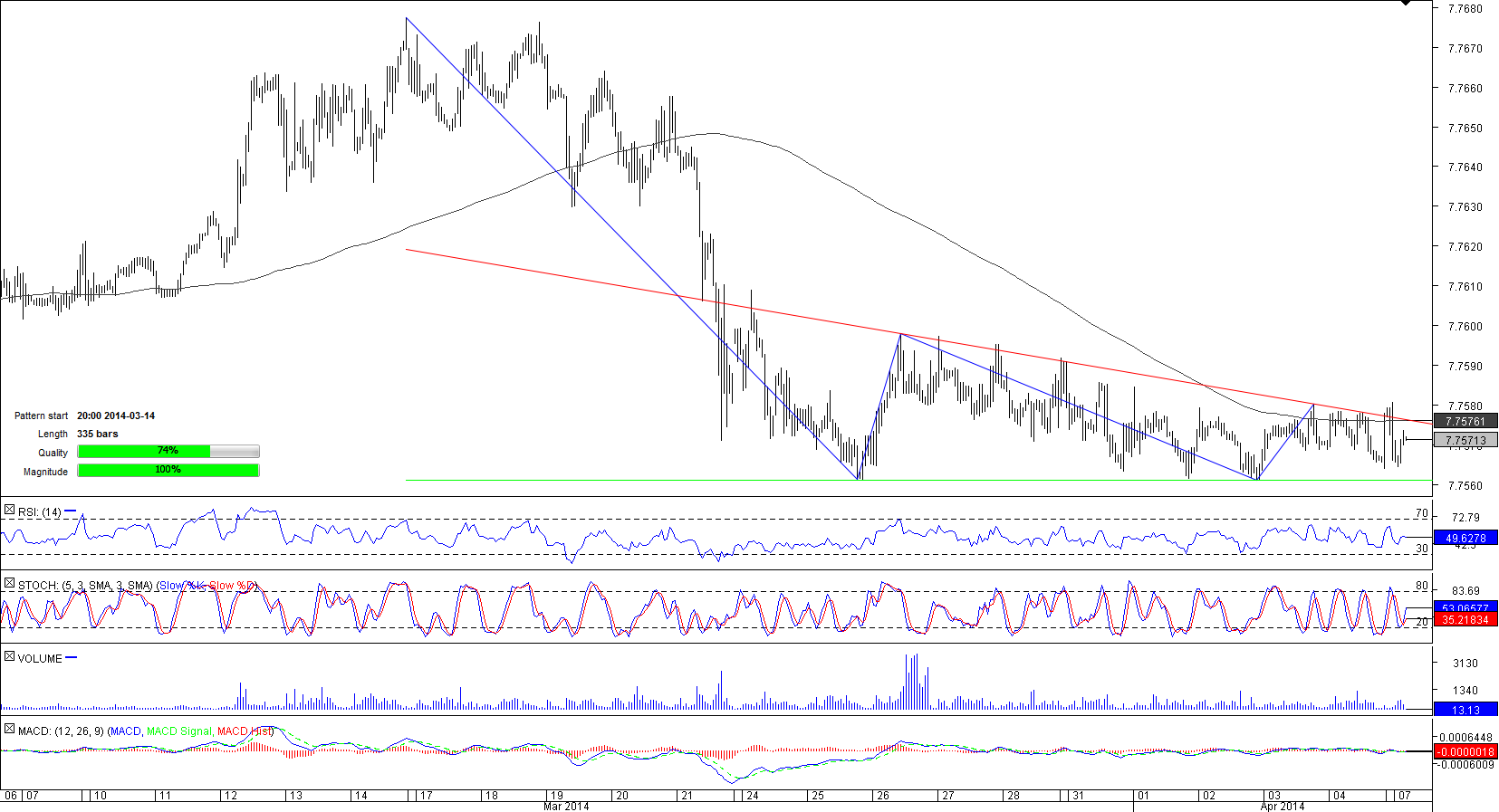
Task: Click the blue line swatch beside VOLUME
Action: (72, 658)
